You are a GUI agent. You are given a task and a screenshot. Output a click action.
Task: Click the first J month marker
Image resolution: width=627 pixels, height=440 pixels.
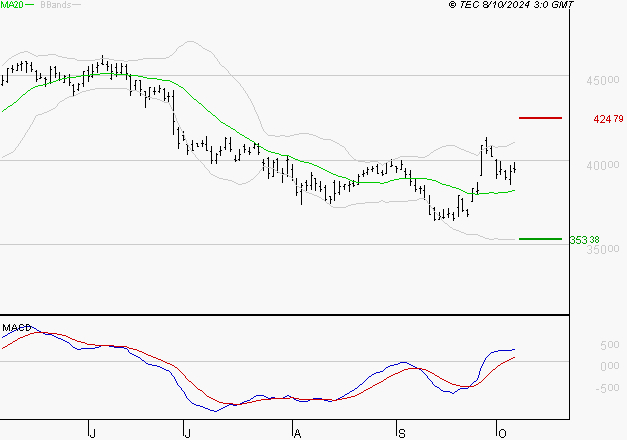pyautogui.click(x=93, y=433)
